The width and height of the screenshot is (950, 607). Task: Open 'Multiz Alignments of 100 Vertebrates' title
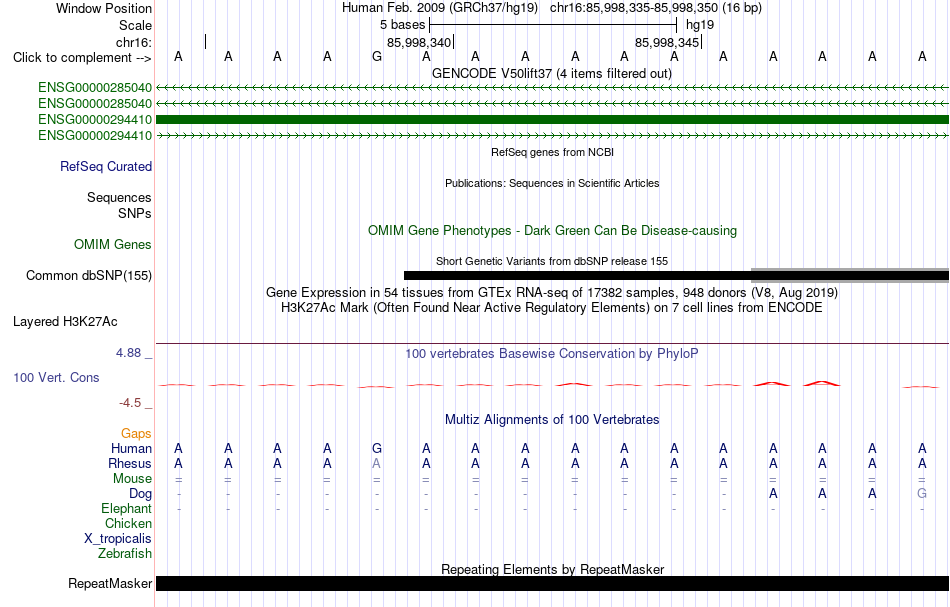point(552,420)
